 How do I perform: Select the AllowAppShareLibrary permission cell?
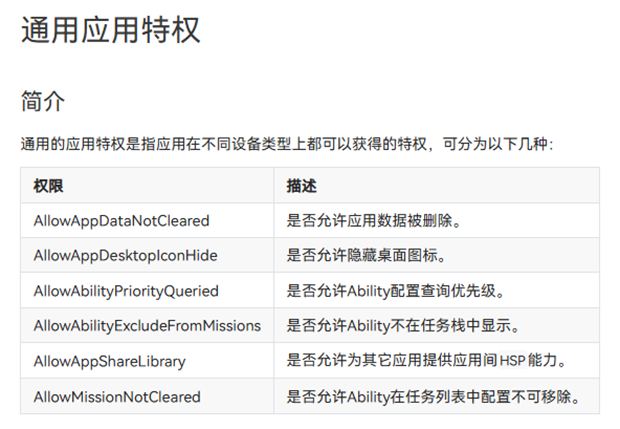tap(109, 361)
